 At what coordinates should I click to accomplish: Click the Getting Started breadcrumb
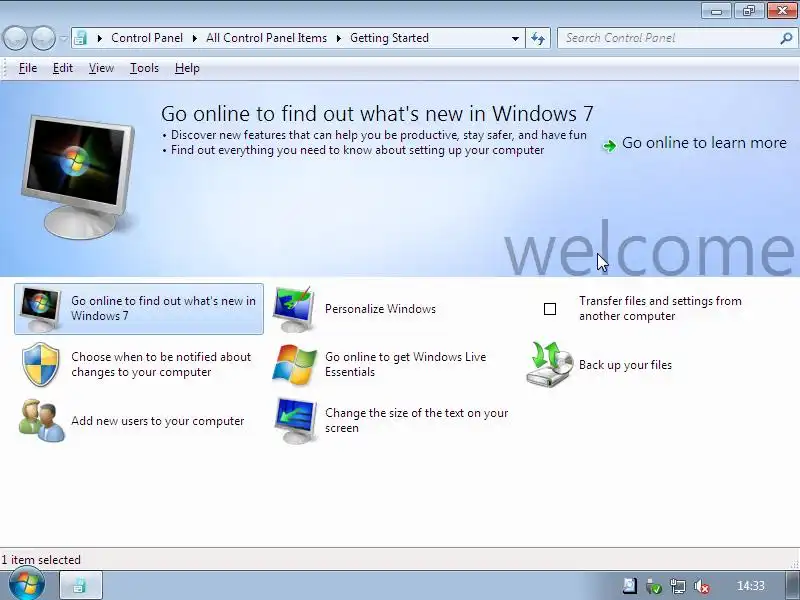(389, 38)
